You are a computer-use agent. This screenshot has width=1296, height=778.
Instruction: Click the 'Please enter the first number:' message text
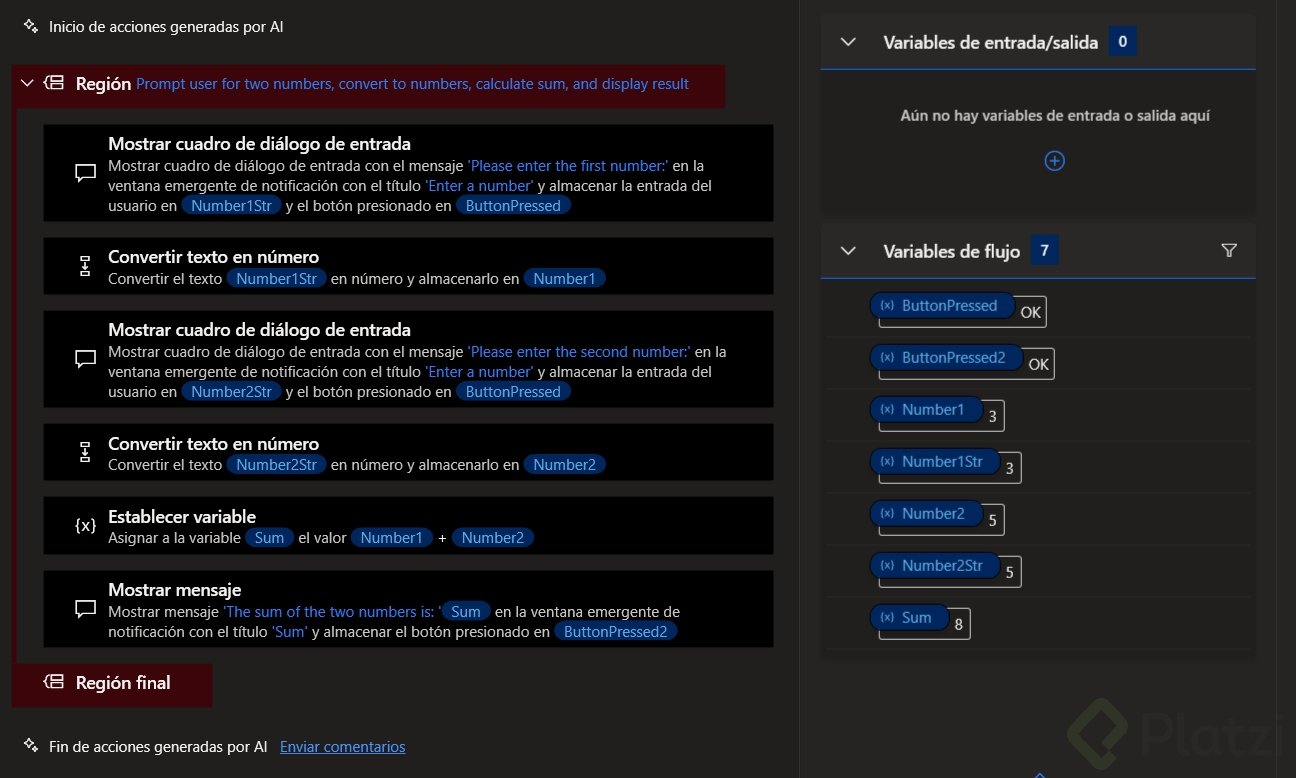[568, 166]
